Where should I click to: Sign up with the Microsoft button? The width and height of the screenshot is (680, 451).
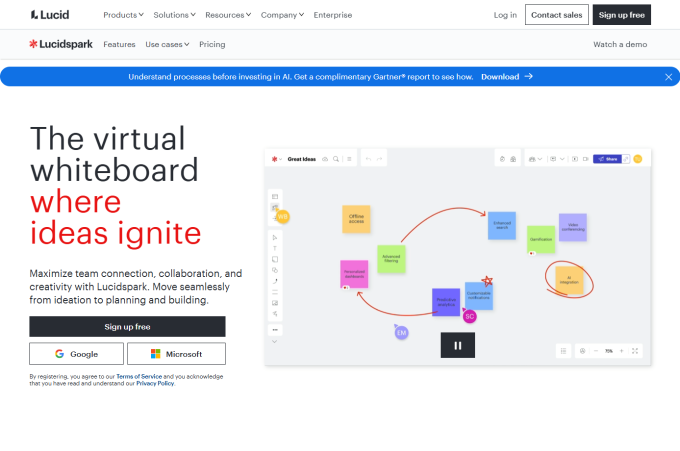tap(177, 354)
